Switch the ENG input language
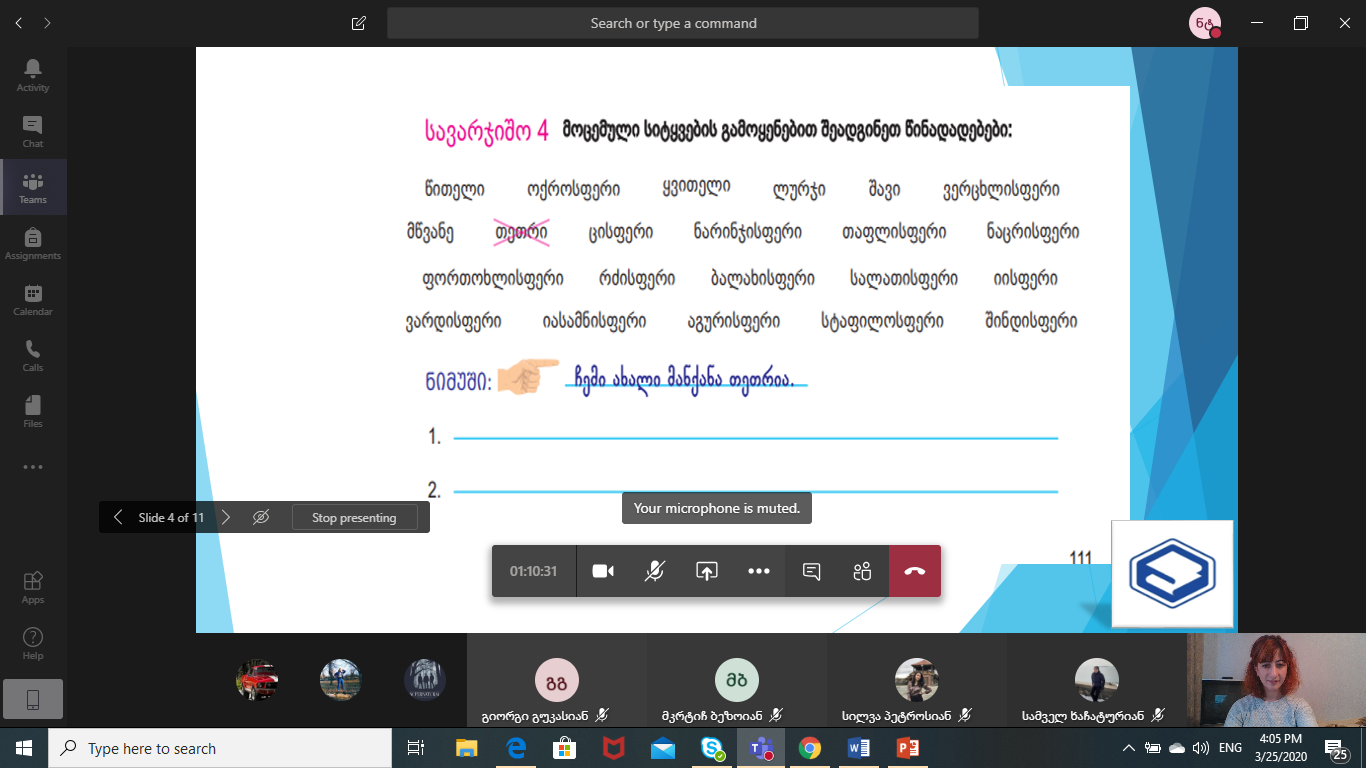The height and width of the screenshot is (768, 1366). pos(1230,748)
